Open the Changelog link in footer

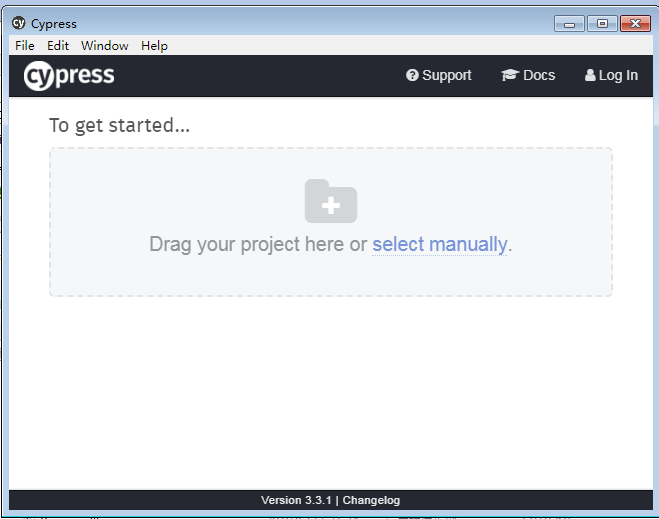371,500
